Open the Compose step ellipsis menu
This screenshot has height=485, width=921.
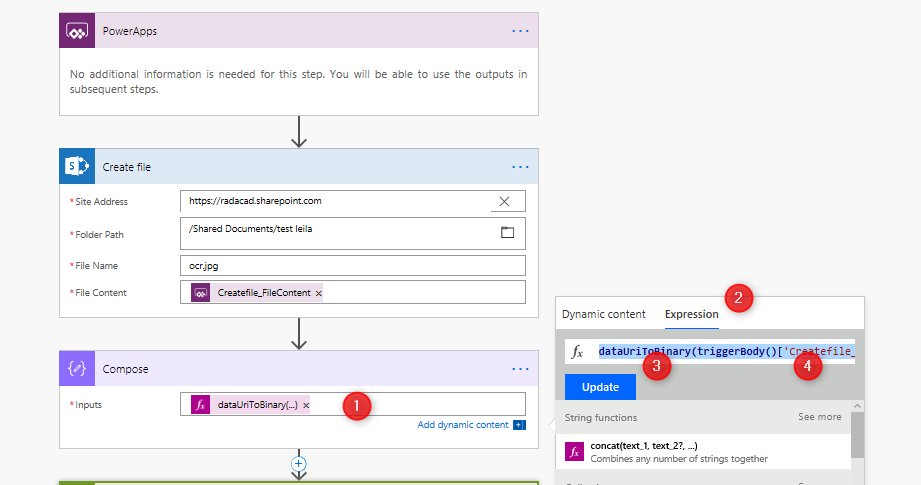[520, 369]
